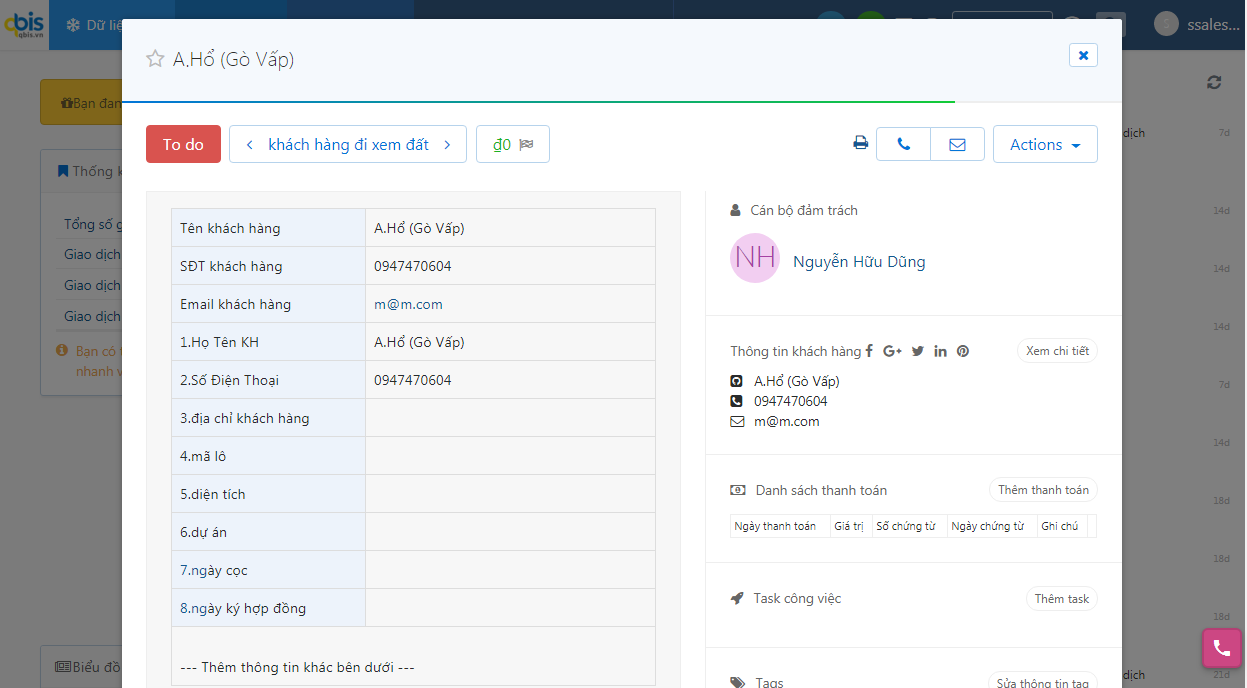The width and height of the screenshot is (1247, 688).
Task: Click the 'Cán bộ đảm trách' label
Action: tap(804, 210)
